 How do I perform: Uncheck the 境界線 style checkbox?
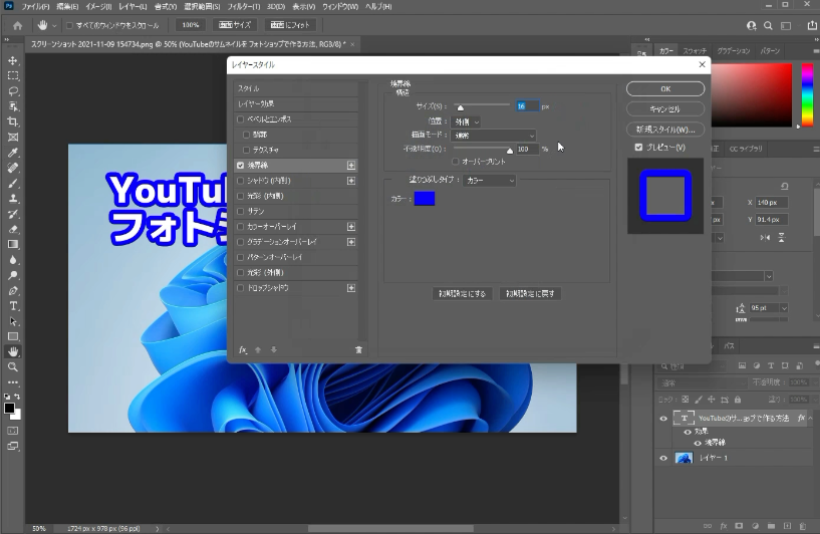(x=241, y=165)
